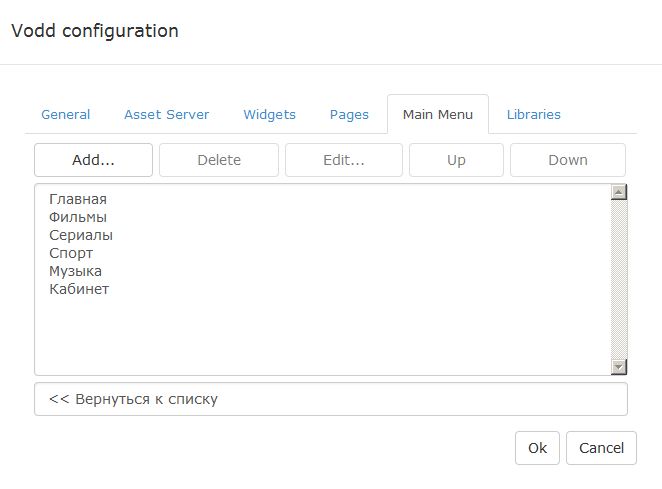The image size is (662, 489).
Task: Confirm with the Ok button
Action: pos(537,448)
